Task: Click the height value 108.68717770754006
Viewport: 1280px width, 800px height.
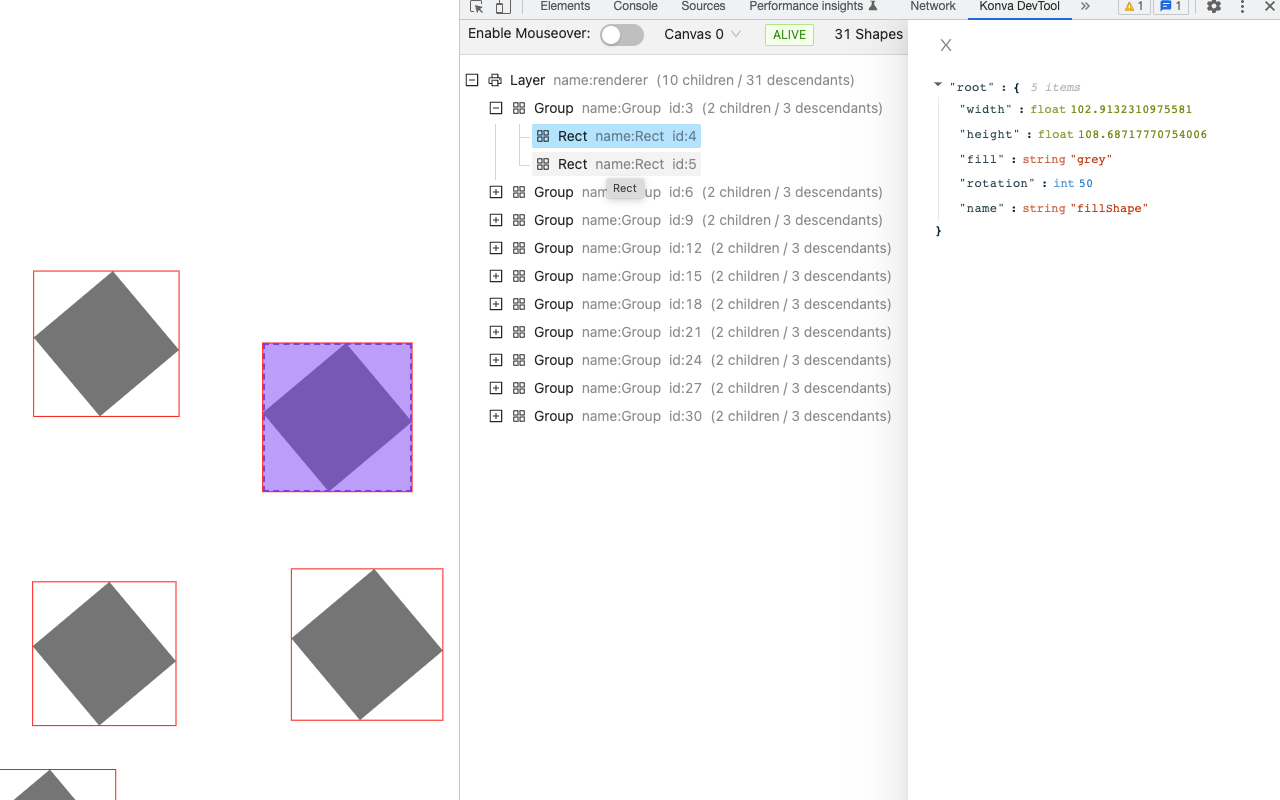Action: [x=1142, y=135]
